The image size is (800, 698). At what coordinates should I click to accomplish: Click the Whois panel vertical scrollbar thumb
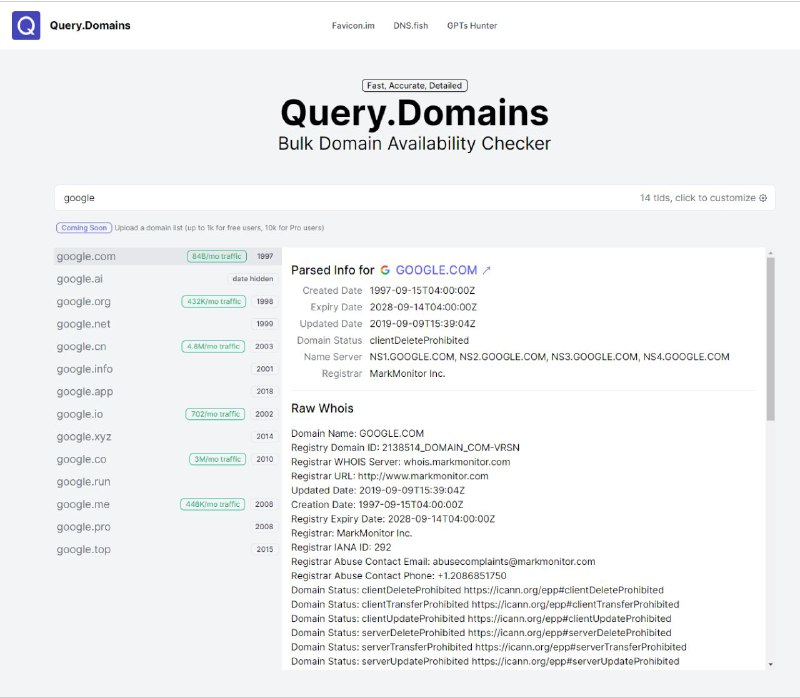[770, 339]
